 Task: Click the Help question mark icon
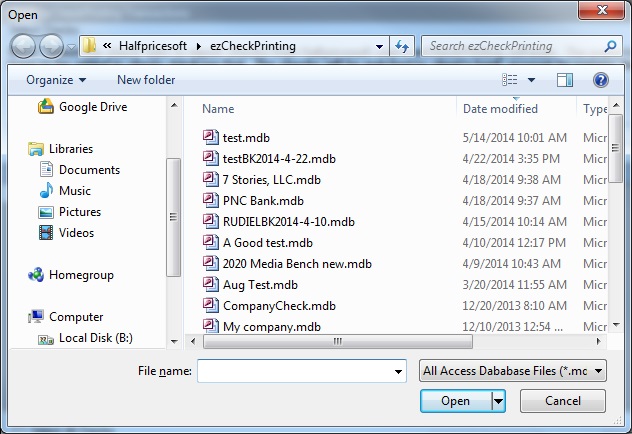600,80
